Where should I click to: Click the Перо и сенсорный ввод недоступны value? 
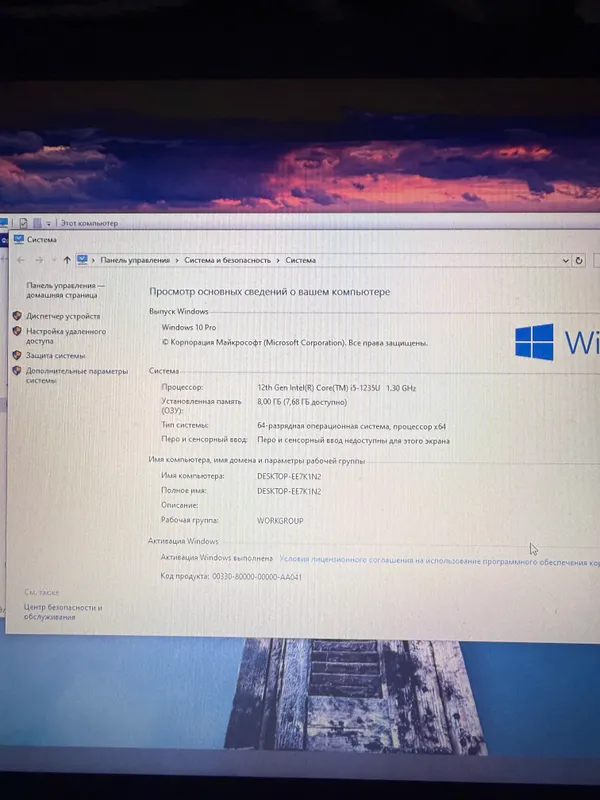pyautogui.click(x=354, y=440)
